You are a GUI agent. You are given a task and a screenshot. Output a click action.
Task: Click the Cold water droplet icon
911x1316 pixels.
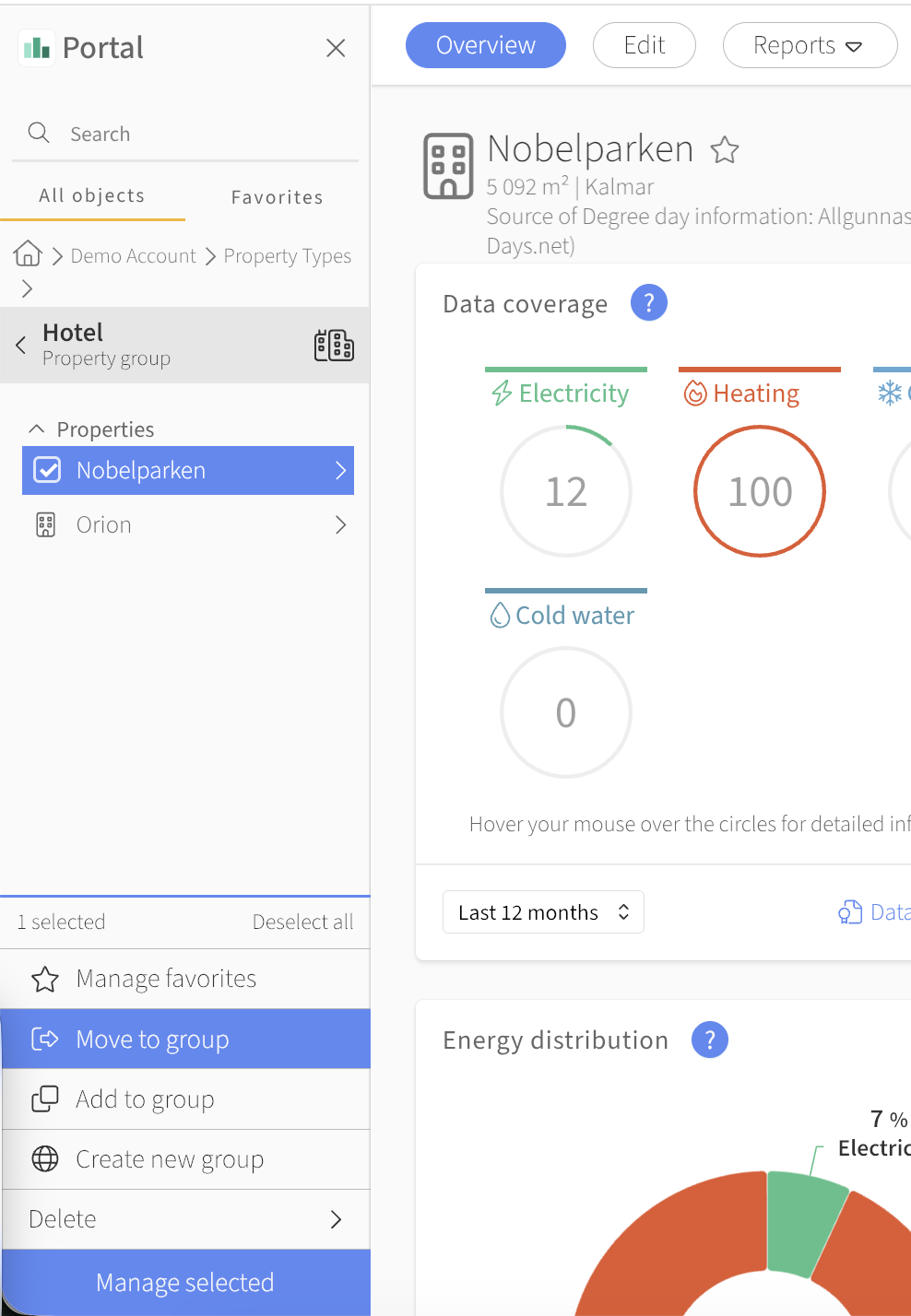(500, 615)
